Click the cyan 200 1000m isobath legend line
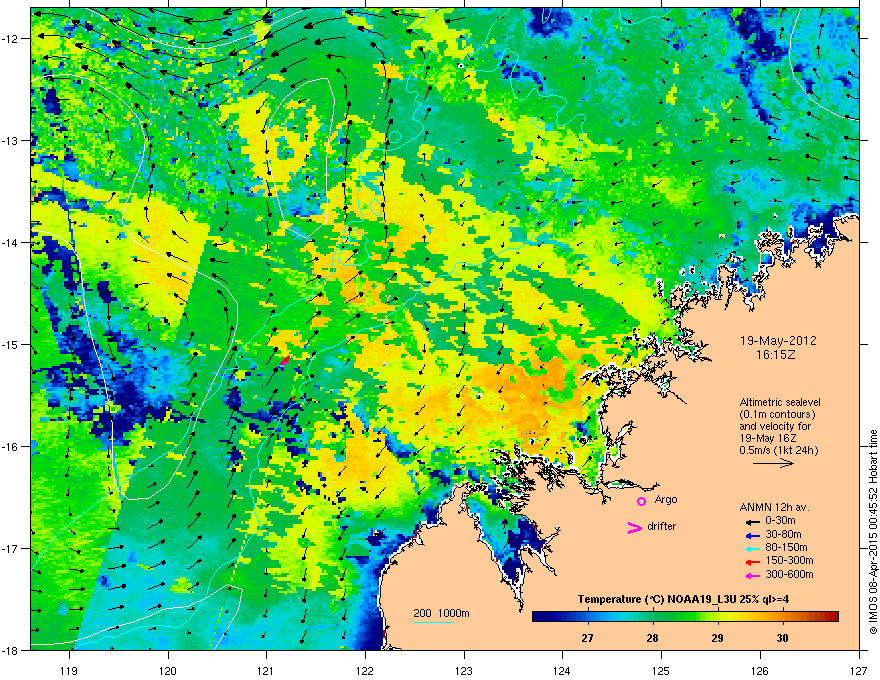This screenshot has height=680, width=880. coord(433,622)
